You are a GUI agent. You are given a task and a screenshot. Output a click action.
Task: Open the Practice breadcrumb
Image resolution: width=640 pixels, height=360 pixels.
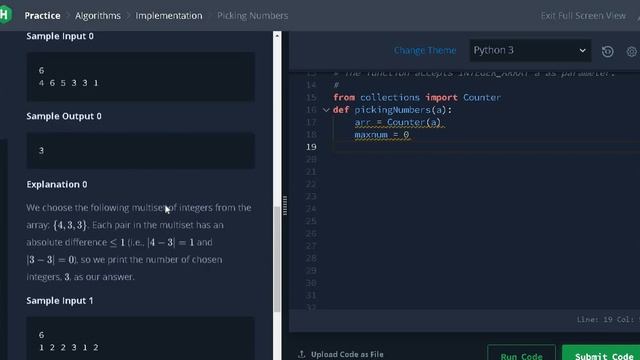(x=42, y=16)
